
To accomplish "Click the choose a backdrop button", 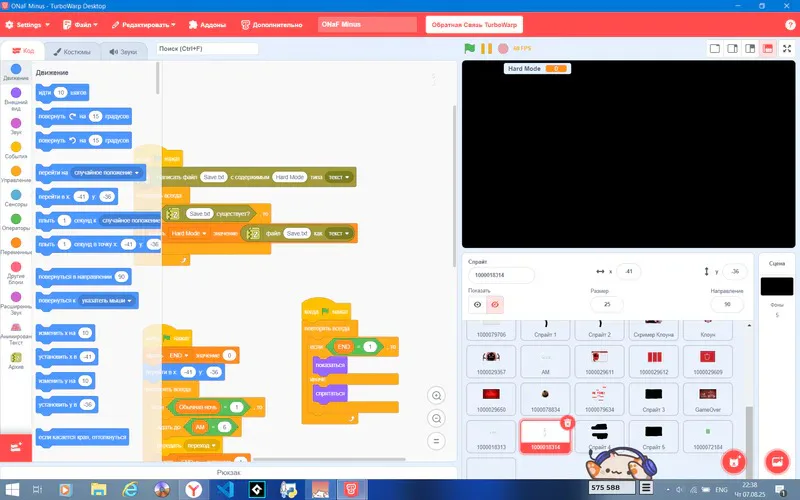I will (x=777, y=462).
